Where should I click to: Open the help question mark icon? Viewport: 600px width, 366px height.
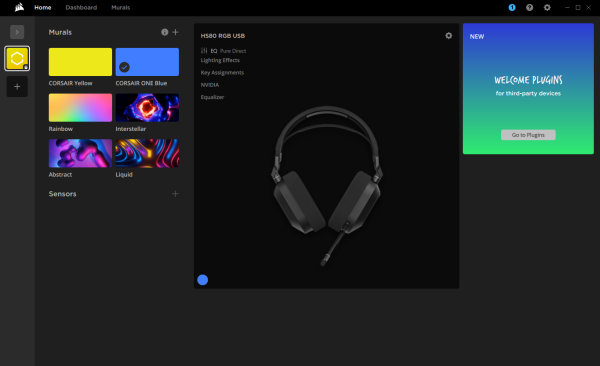coord(529,8)
